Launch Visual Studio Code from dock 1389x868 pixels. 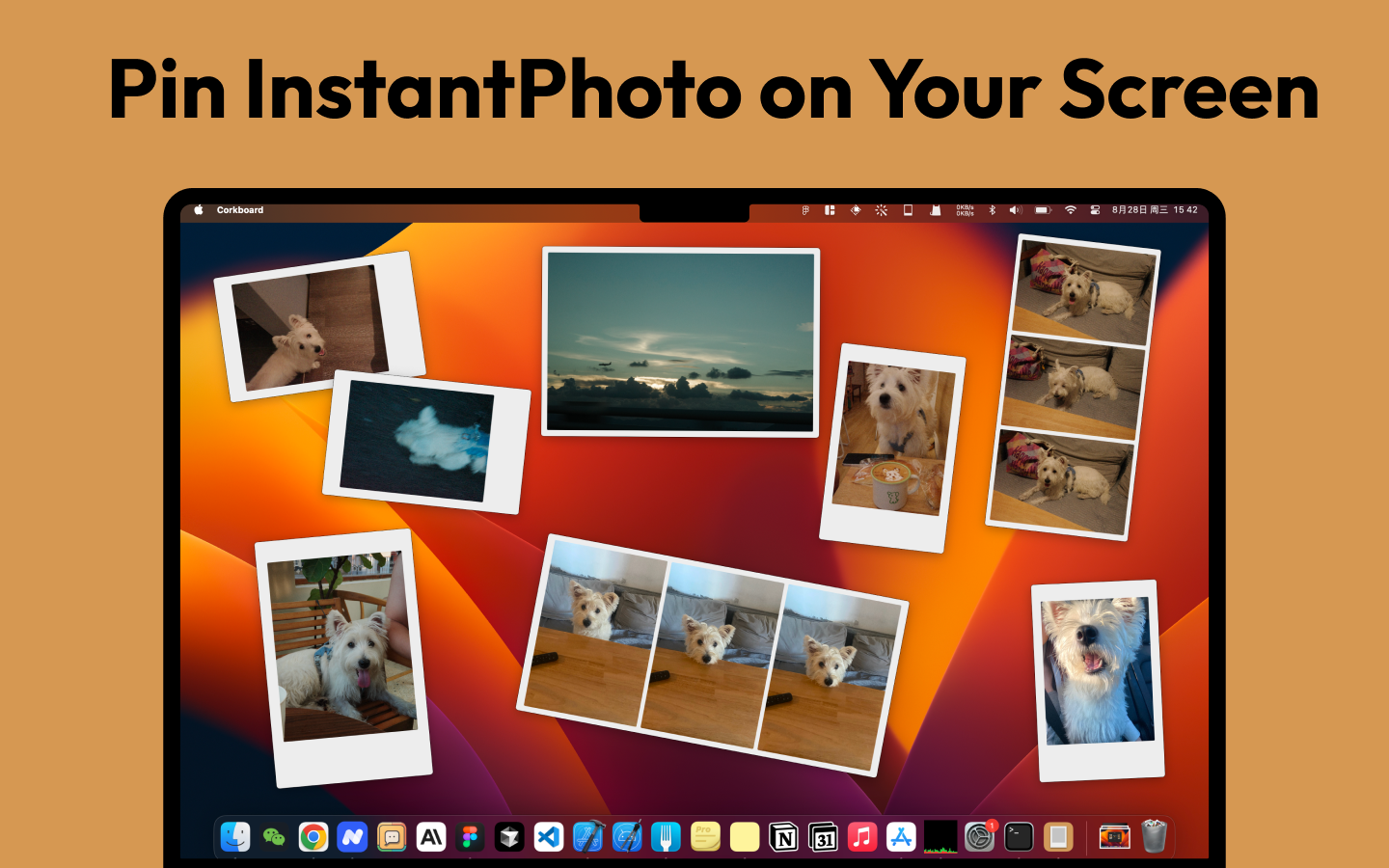click(549, 836)
